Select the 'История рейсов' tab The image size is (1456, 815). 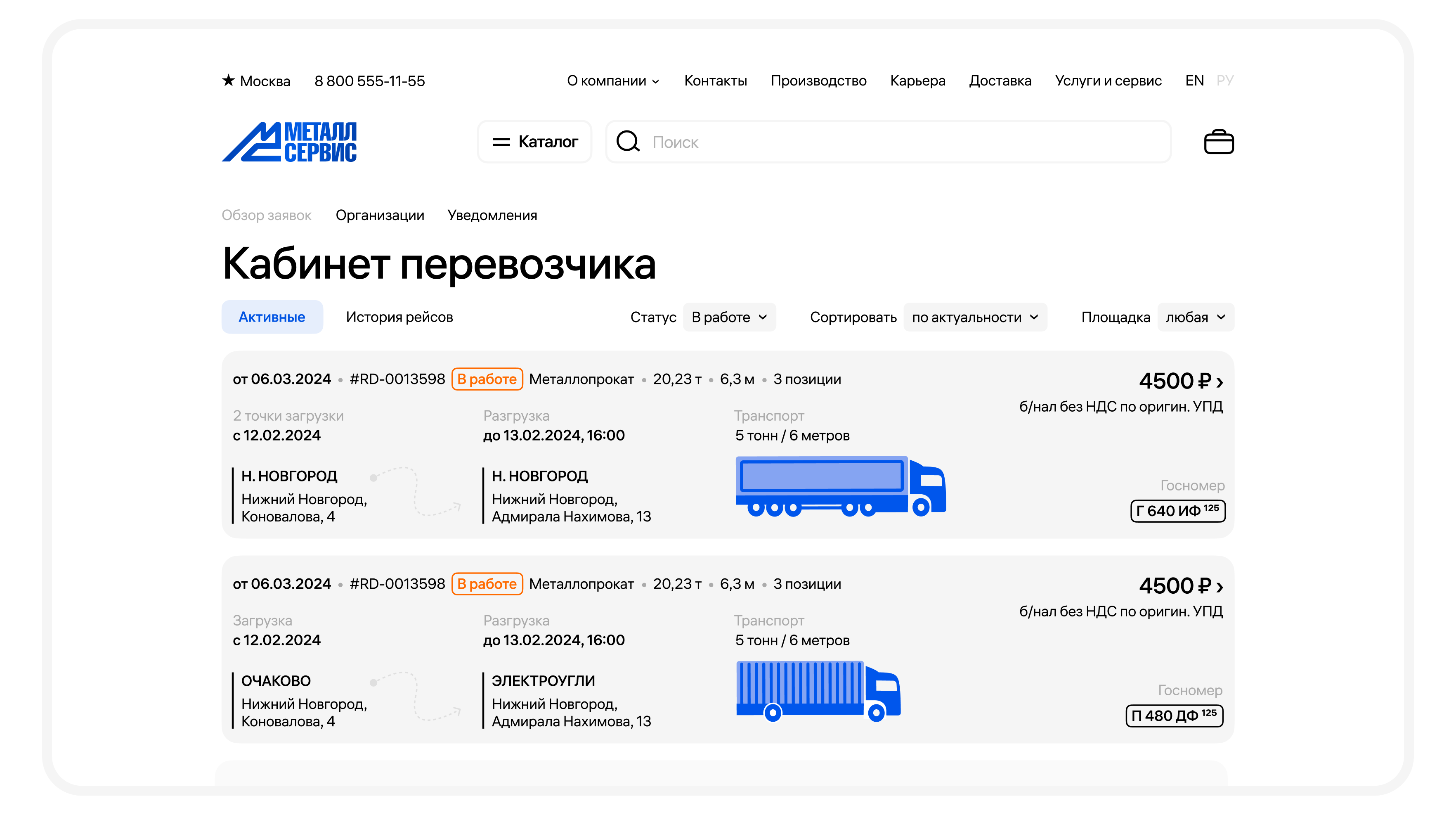pyautogui.click(x=399, y=317)
